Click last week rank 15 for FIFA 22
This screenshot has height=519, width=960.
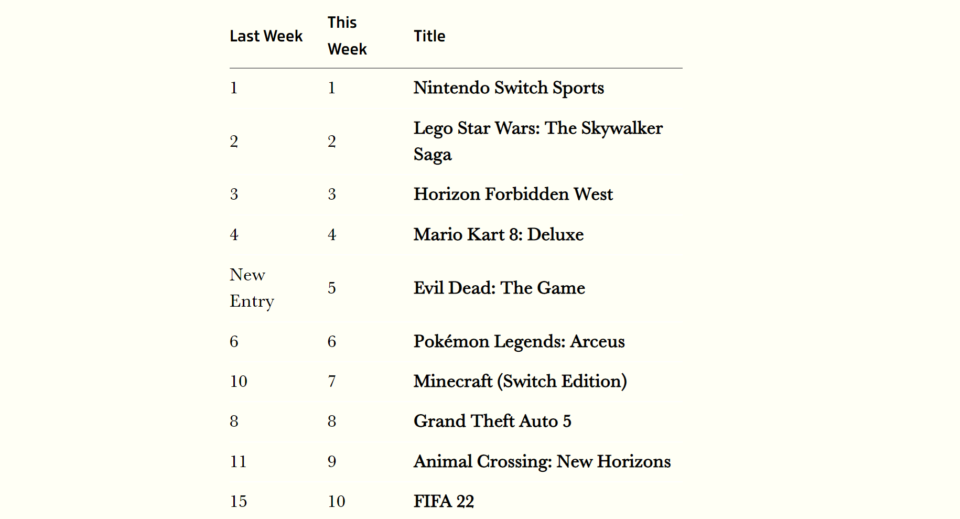click(238, 501)
